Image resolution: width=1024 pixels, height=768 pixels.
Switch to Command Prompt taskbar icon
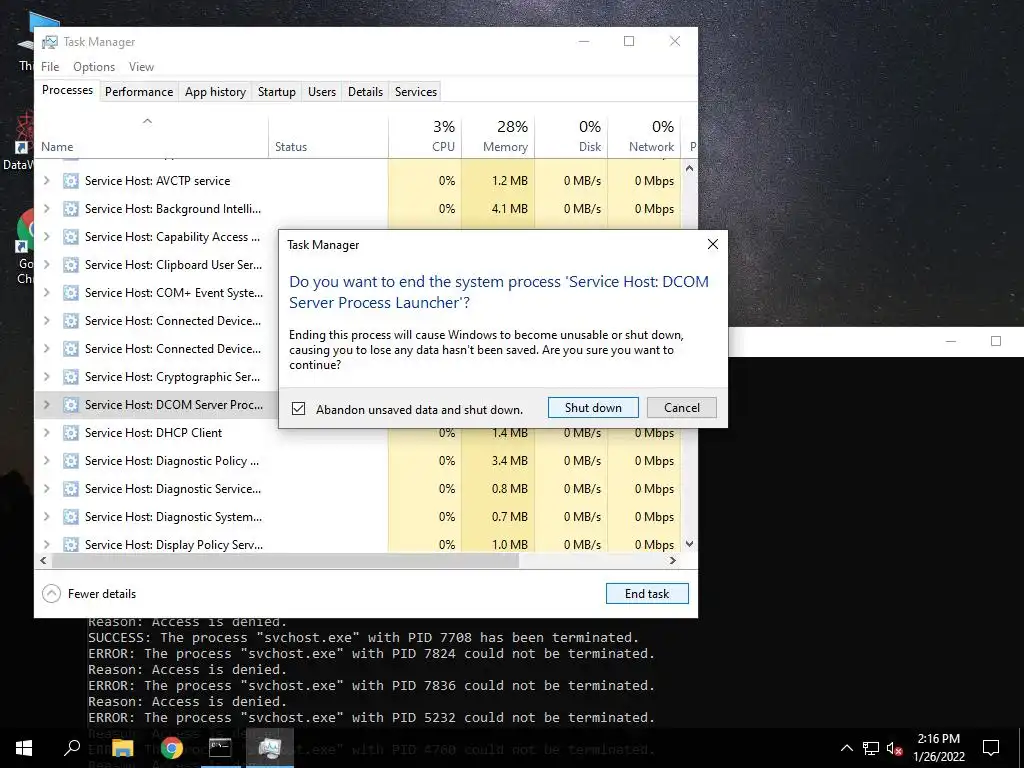tap(220, 748)
